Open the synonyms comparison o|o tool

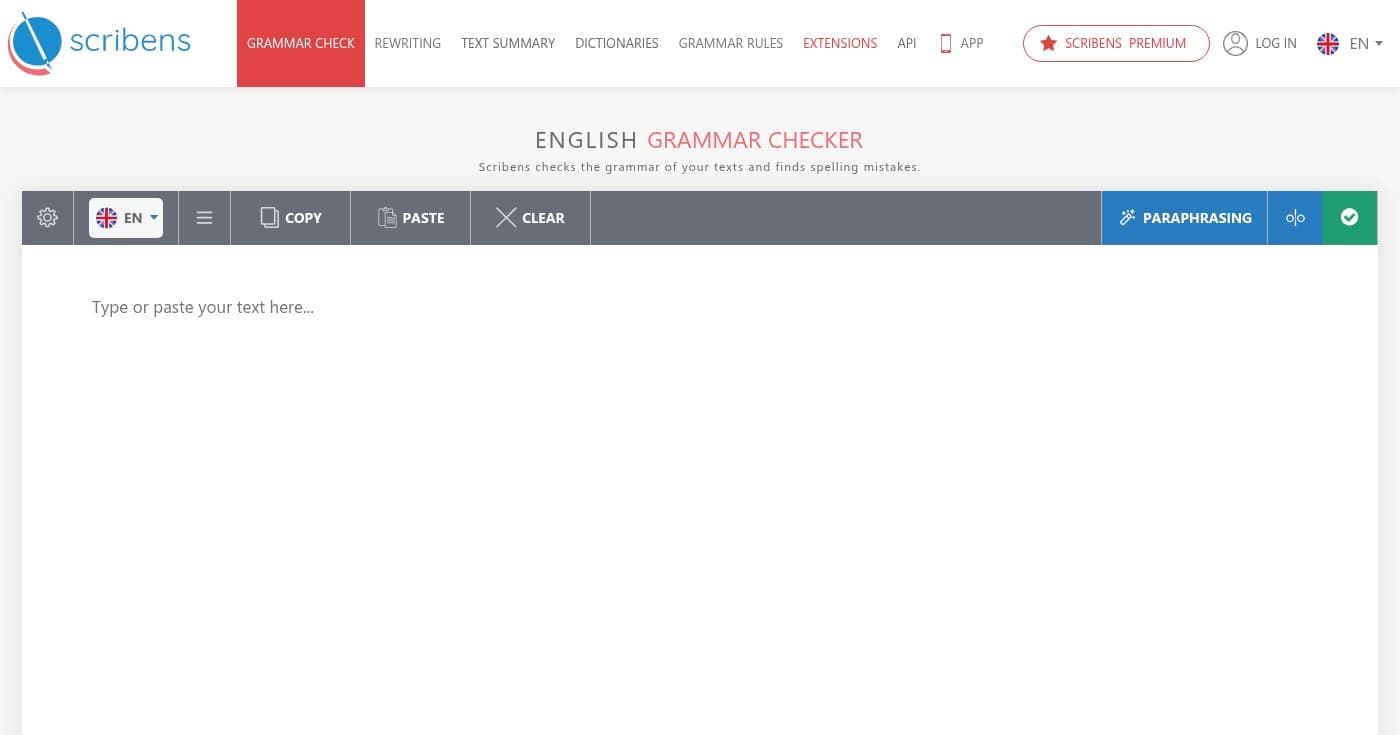tap(1295, 217)
